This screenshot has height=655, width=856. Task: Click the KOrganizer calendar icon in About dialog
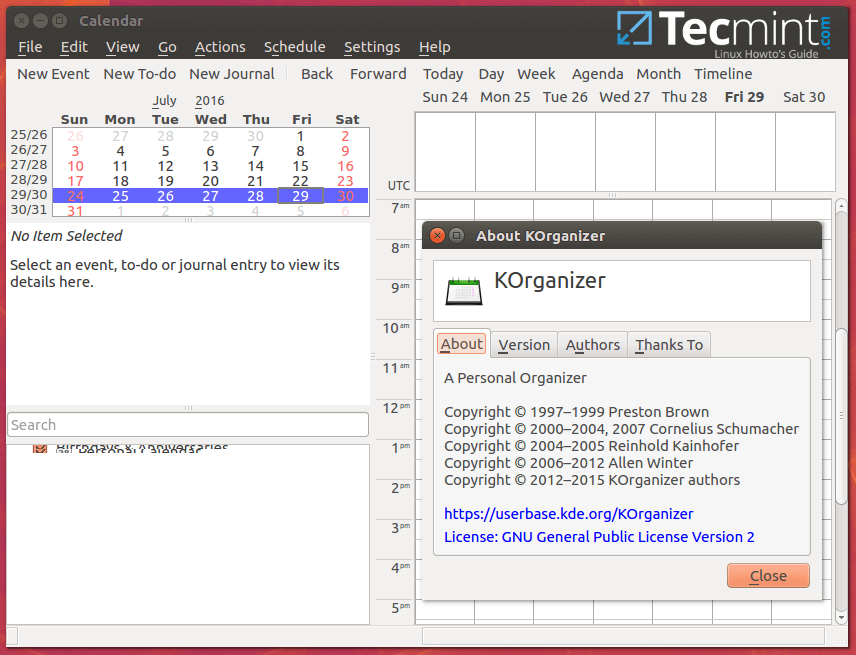(463, 291)
